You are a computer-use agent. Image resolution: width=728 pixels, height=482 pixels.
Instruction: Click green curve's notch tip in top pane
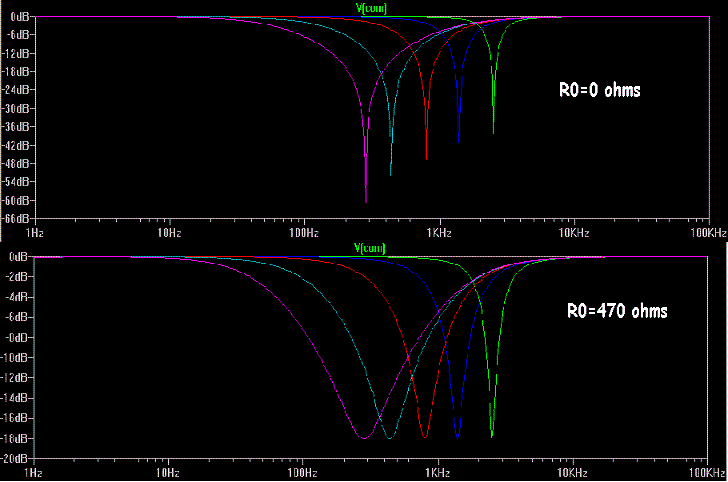click(493, 133)
